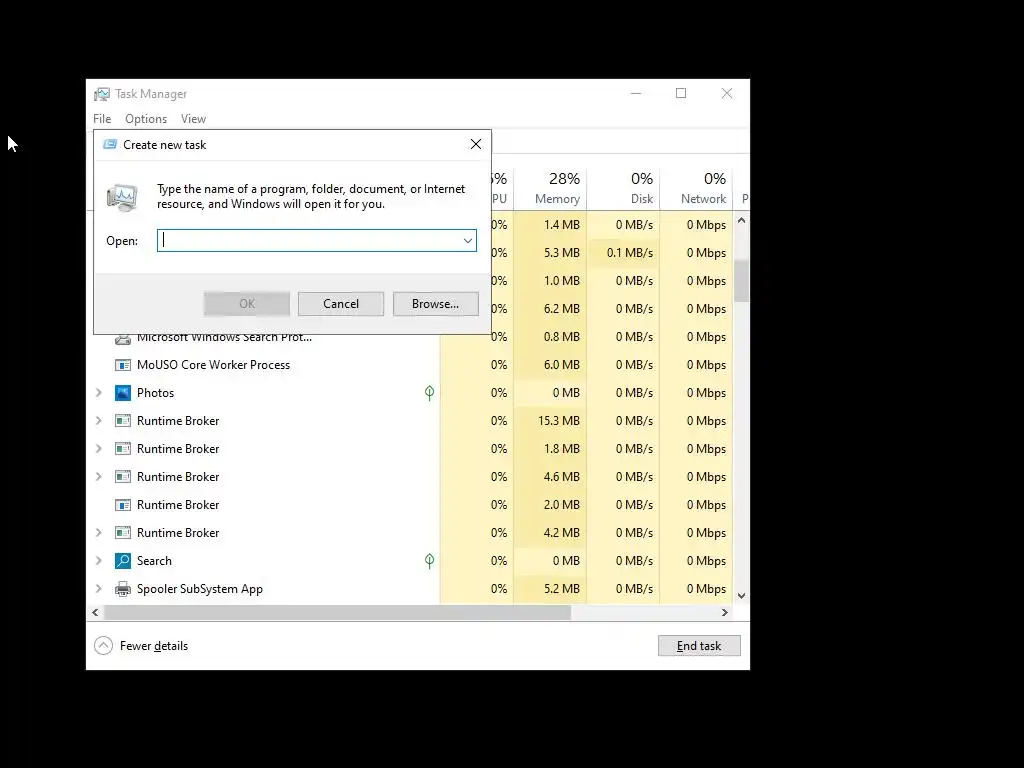
Task: Click the Create new task dialog title icon
Action: click(x=110, y=144)
